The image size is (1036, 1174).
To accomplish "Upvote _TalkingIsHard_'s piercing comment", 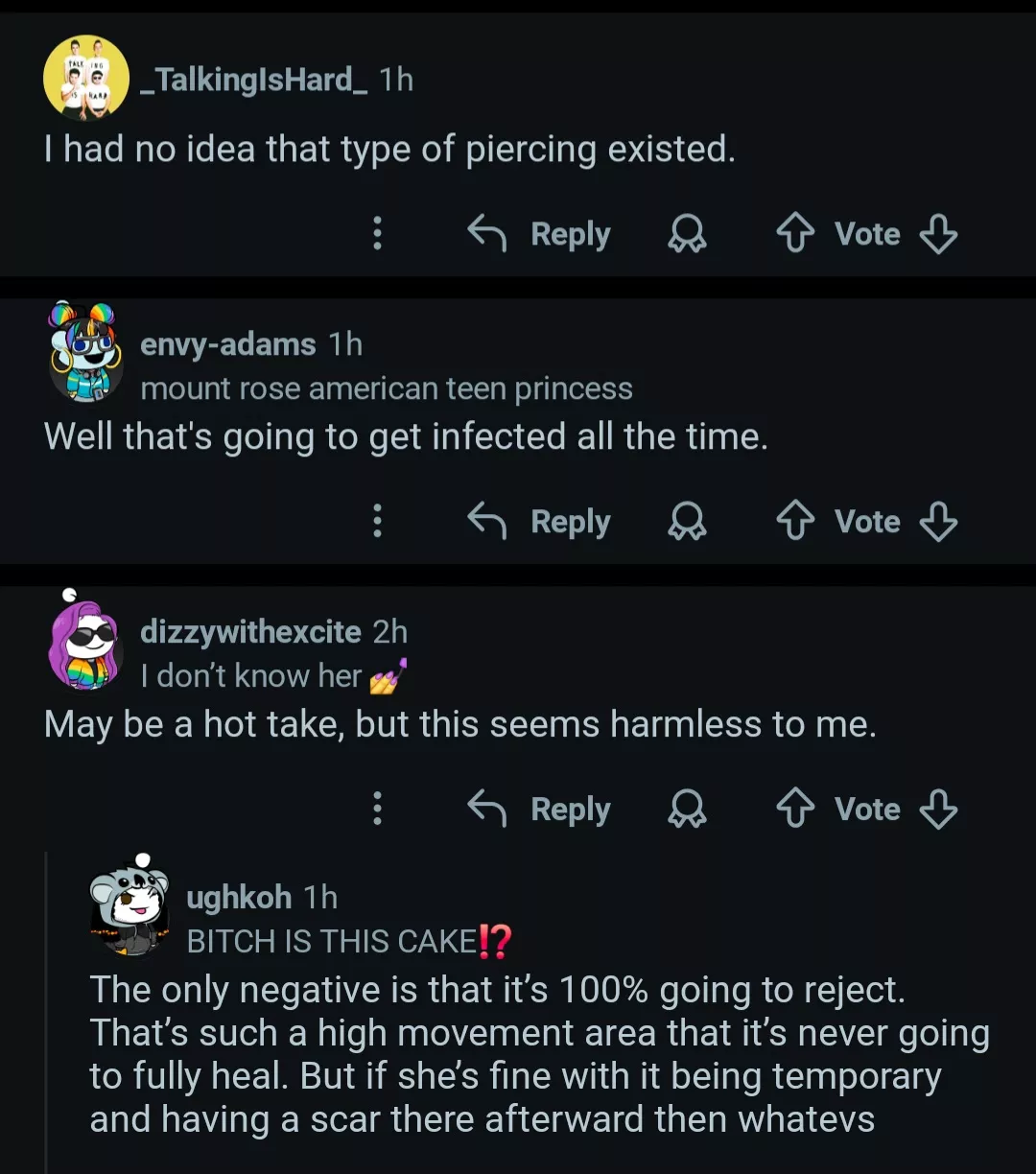I will pos(794,234).
